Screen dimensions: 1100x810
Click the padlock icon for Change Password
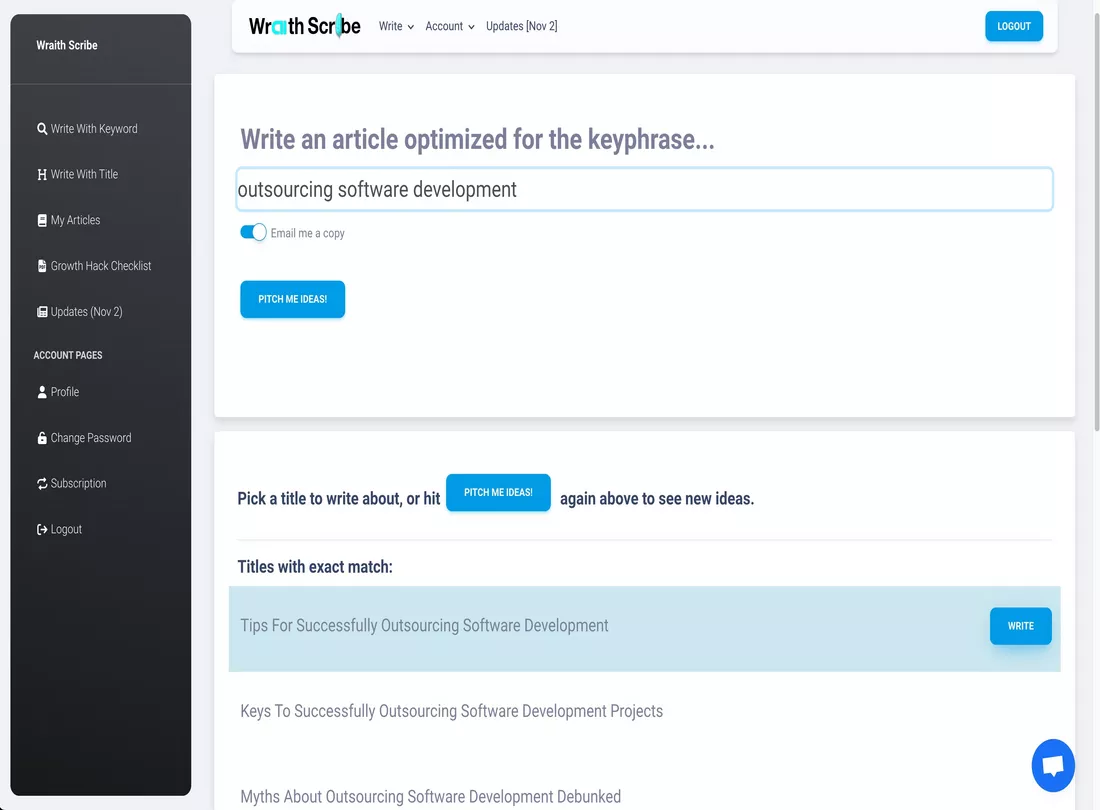42,438
